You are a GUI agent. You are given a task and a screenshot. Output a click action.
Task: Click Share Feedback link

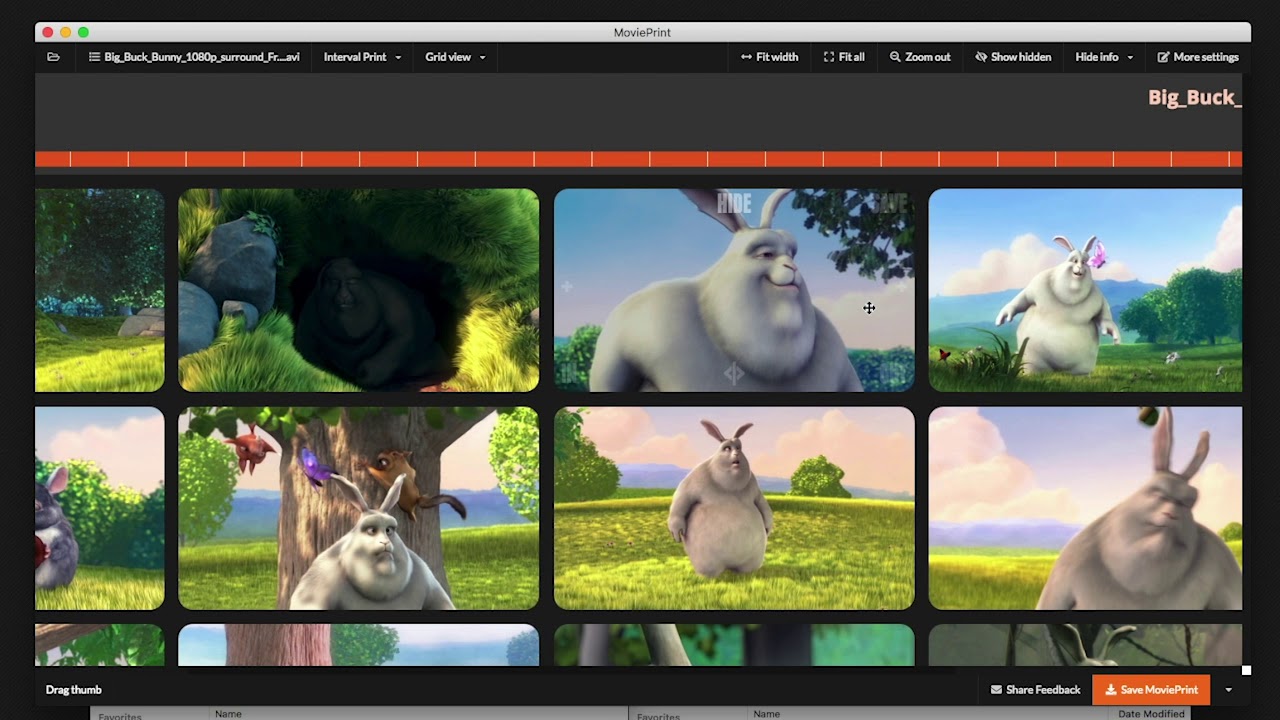1035,690
